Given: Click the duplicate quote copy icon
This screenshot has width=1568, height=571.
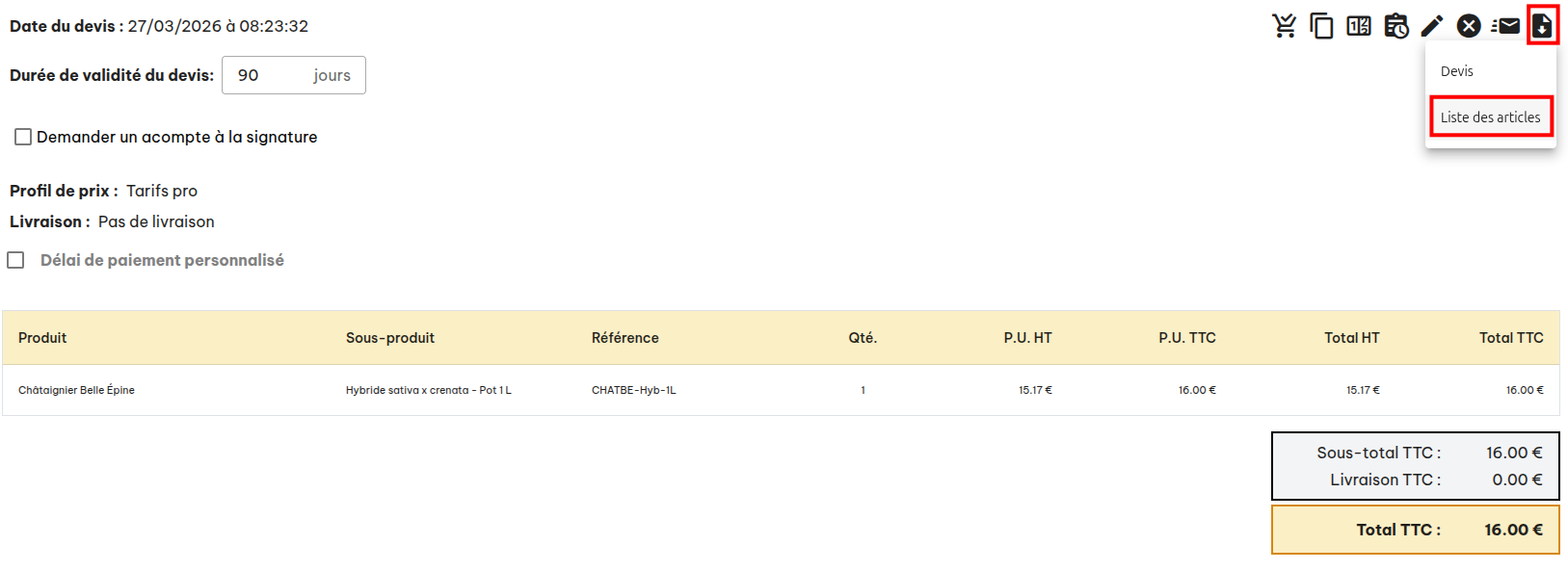Looking at the screenshot, I should tap(1321, 26).
